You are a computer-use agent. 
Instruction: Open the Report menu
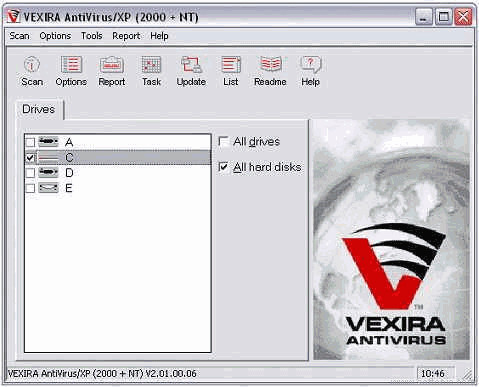[126, 36]
